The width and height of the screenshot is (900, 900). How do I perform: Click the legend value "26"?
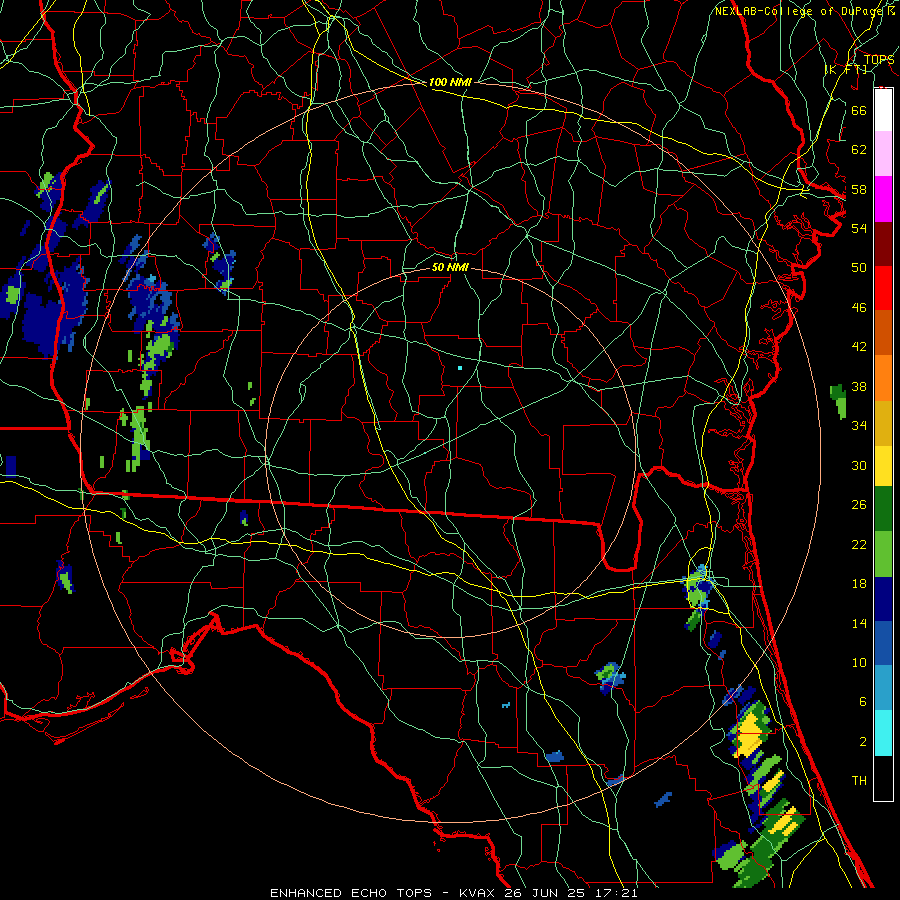[x=859, y=505]
